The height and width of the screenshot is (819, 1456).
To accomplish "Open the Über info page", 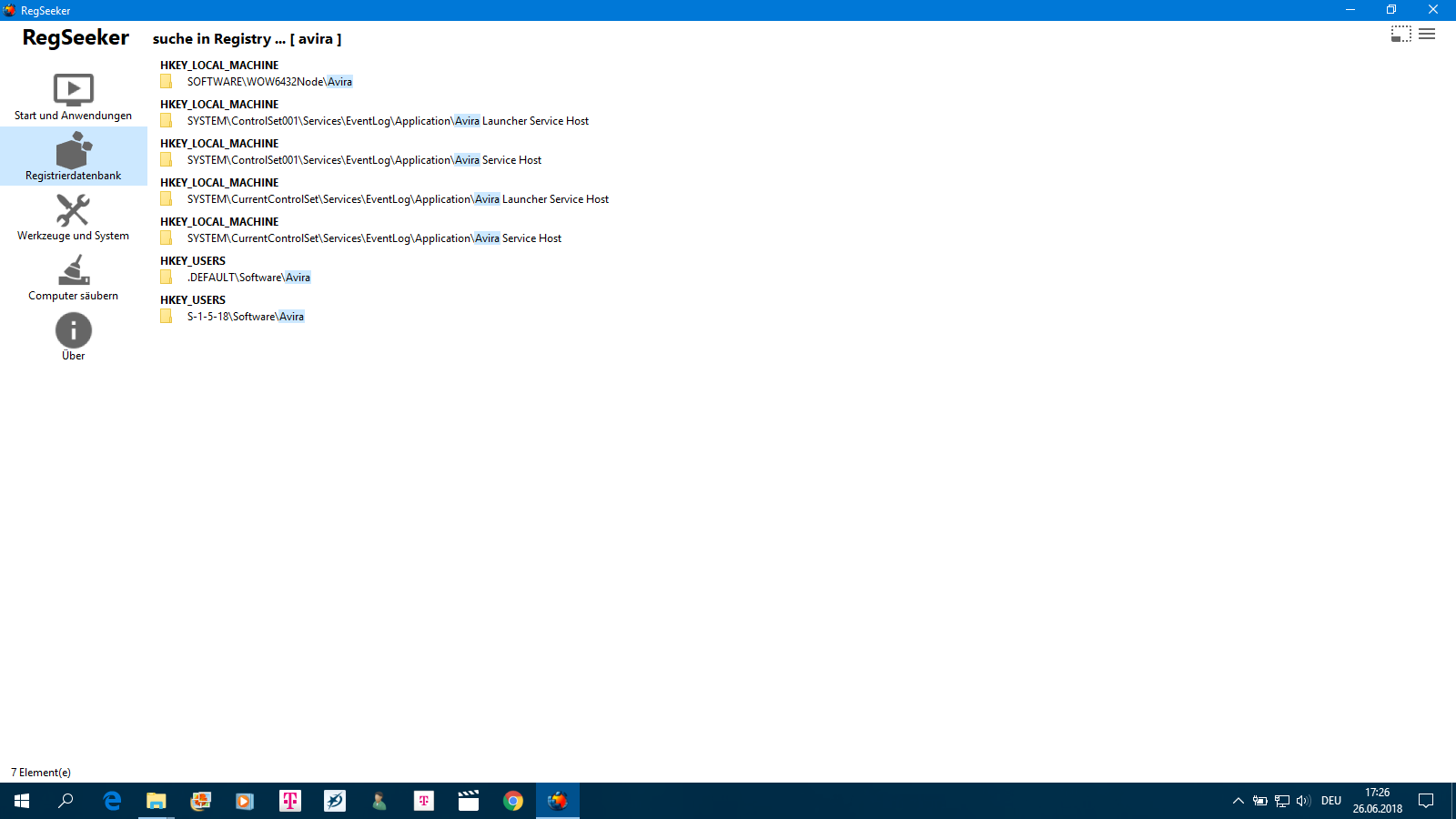I will 73,337.
